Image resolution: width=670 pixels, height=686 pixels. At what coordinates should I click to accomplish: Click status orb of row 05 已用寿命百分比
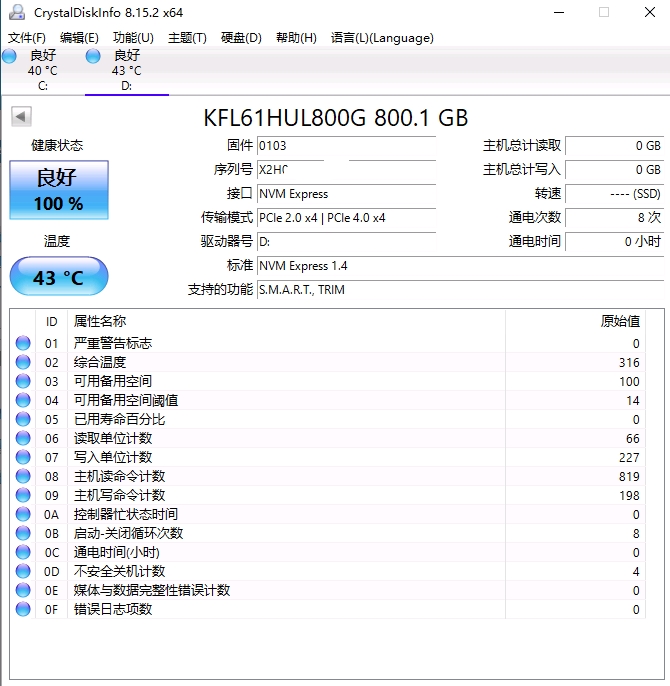pyautogui.click(x=23, y=420)
